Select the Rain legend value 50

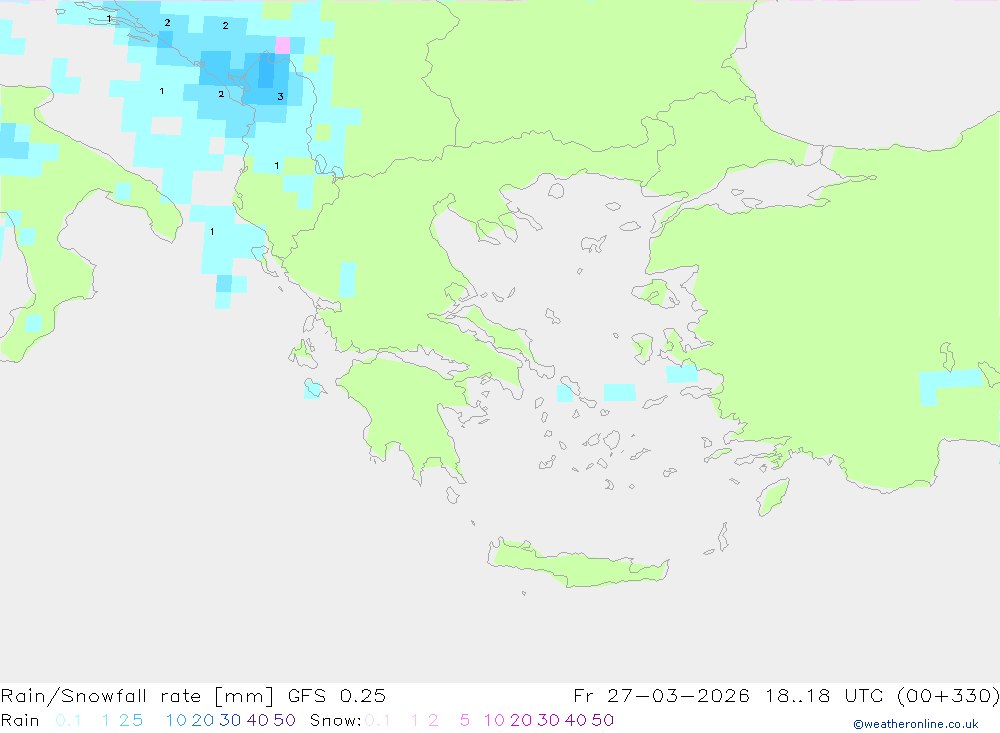284,720
